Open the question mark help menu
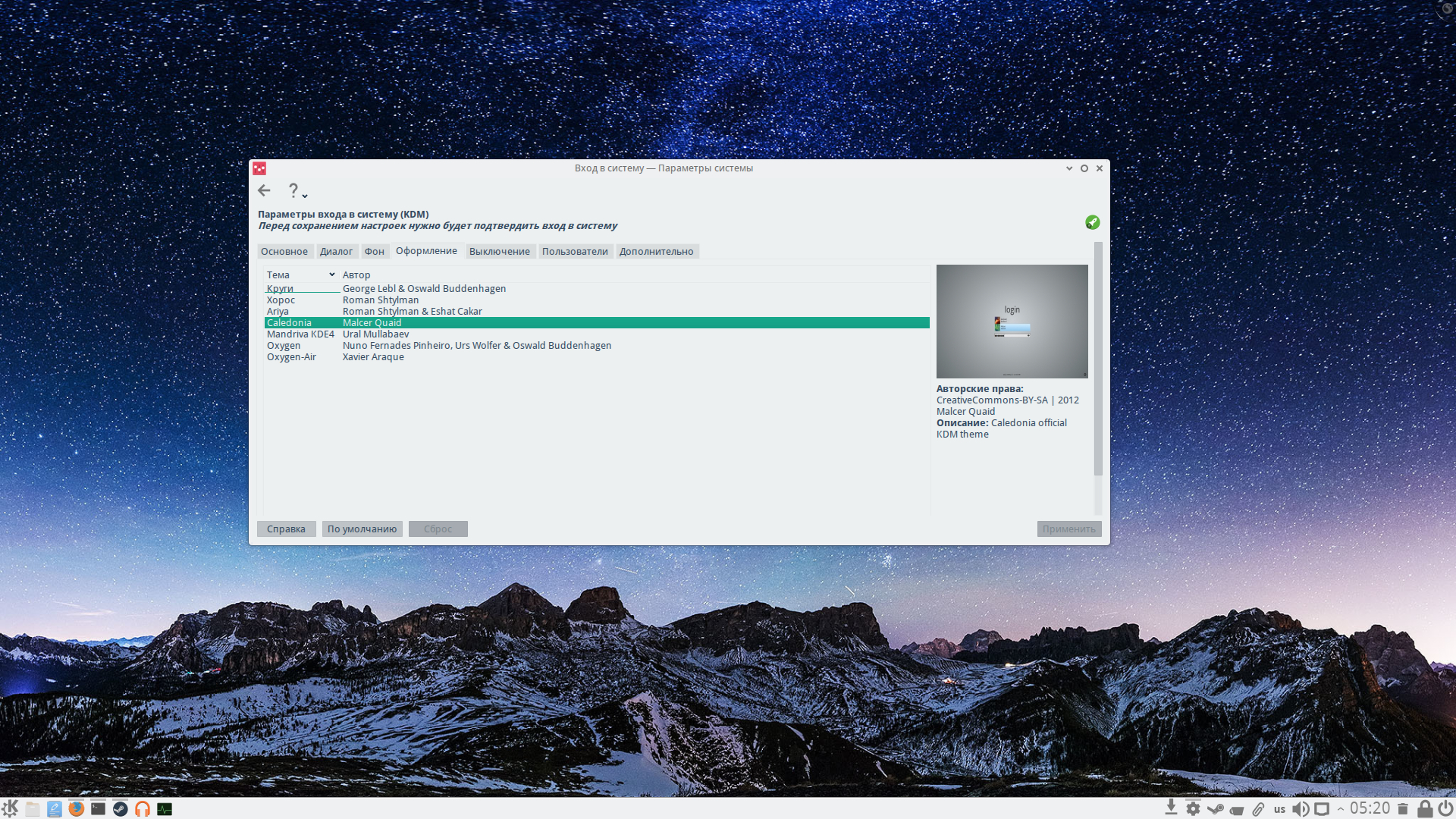The image size is (1456, 819). [294, 190]
